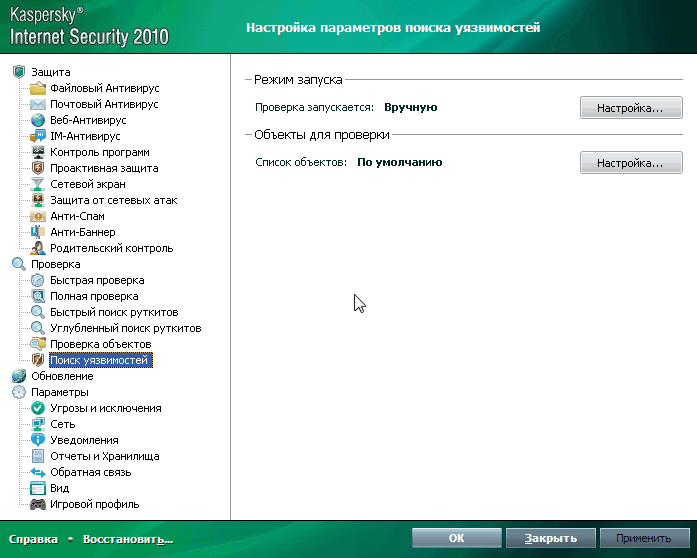This screenshot has height=558, width=697.
Task: Click the funnel icon for Сетевой экран
Action: pyautogui.click(x=38, y=184)
